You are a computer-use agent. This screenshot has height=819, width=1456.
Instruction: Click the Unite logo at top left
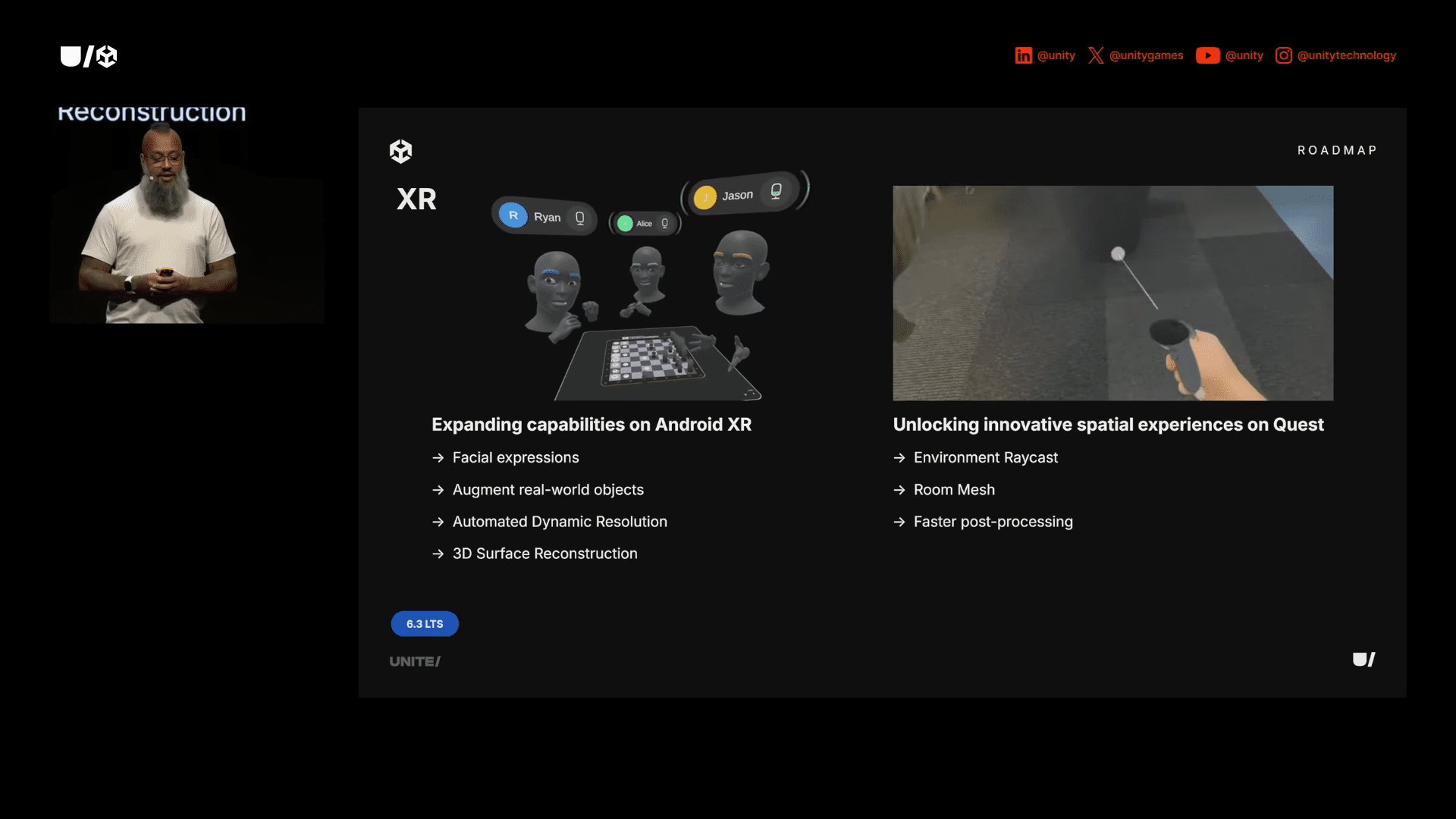pyautogui.click(x=89, y=56)
